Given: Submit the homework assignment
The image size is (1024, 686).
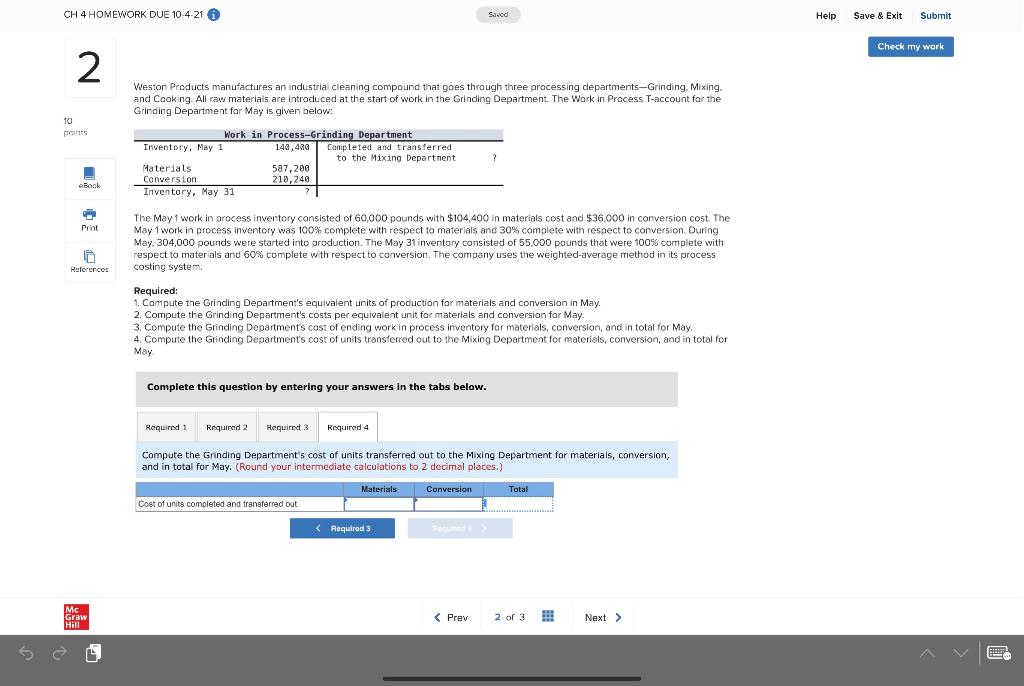Looking at the screenshot, I should coord(936,15).
